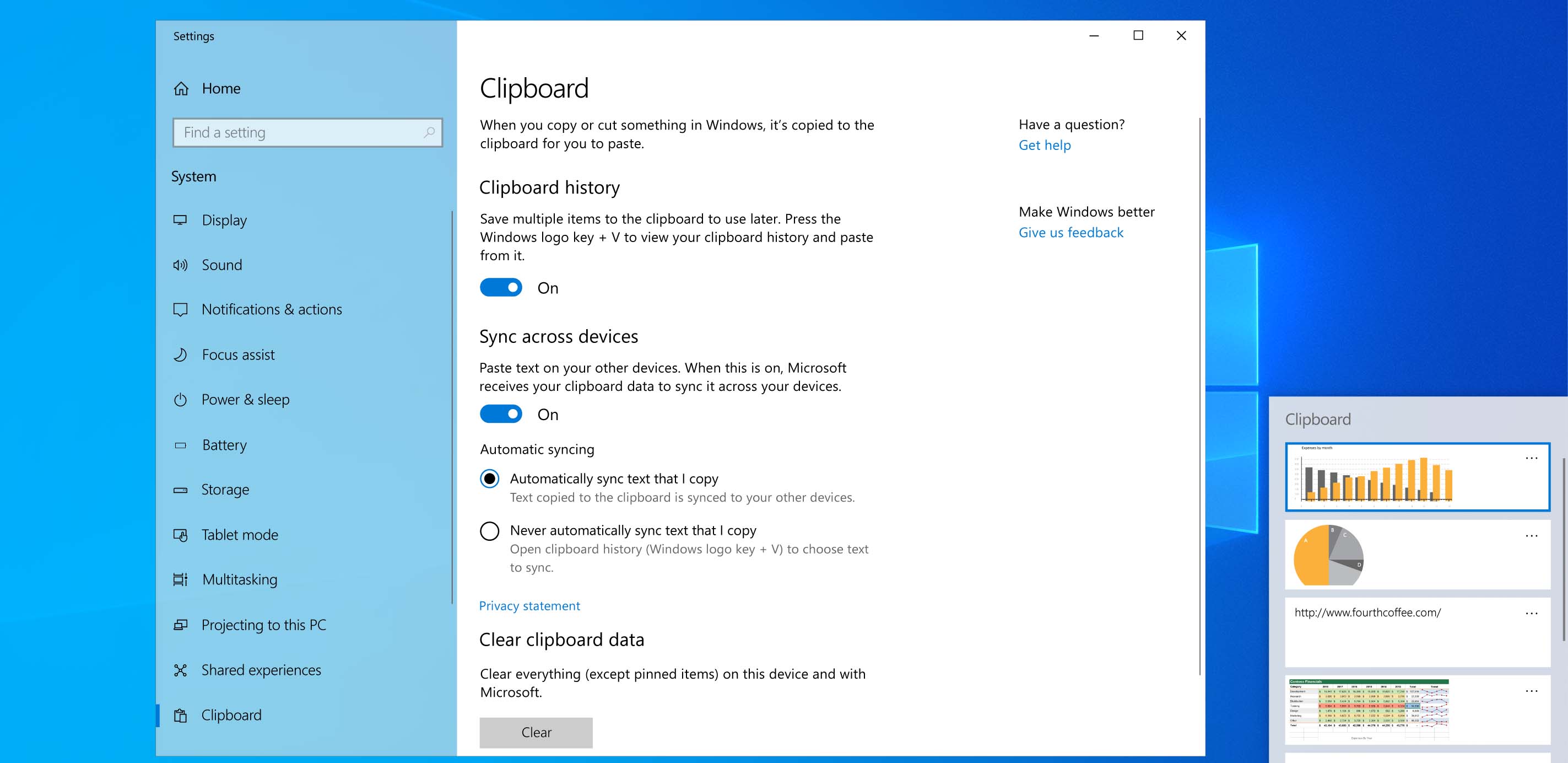Open Shared experiences settings icon
This screenshot has height=763, width=1568.
[x=181, y=669]
